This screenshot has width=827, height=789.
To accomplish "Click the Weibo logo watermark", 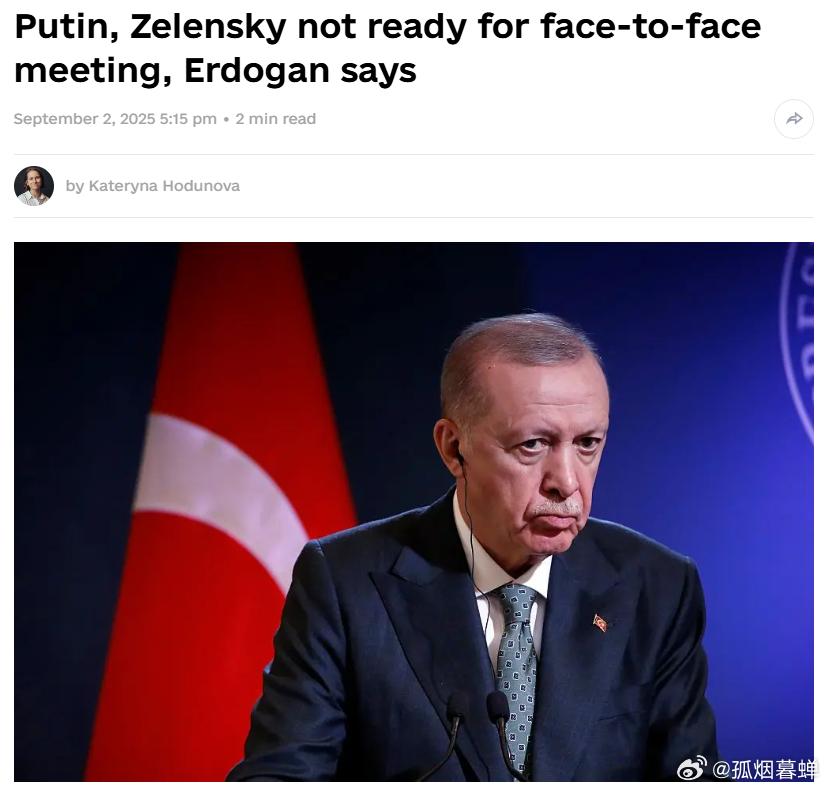I will coord(691,769).
